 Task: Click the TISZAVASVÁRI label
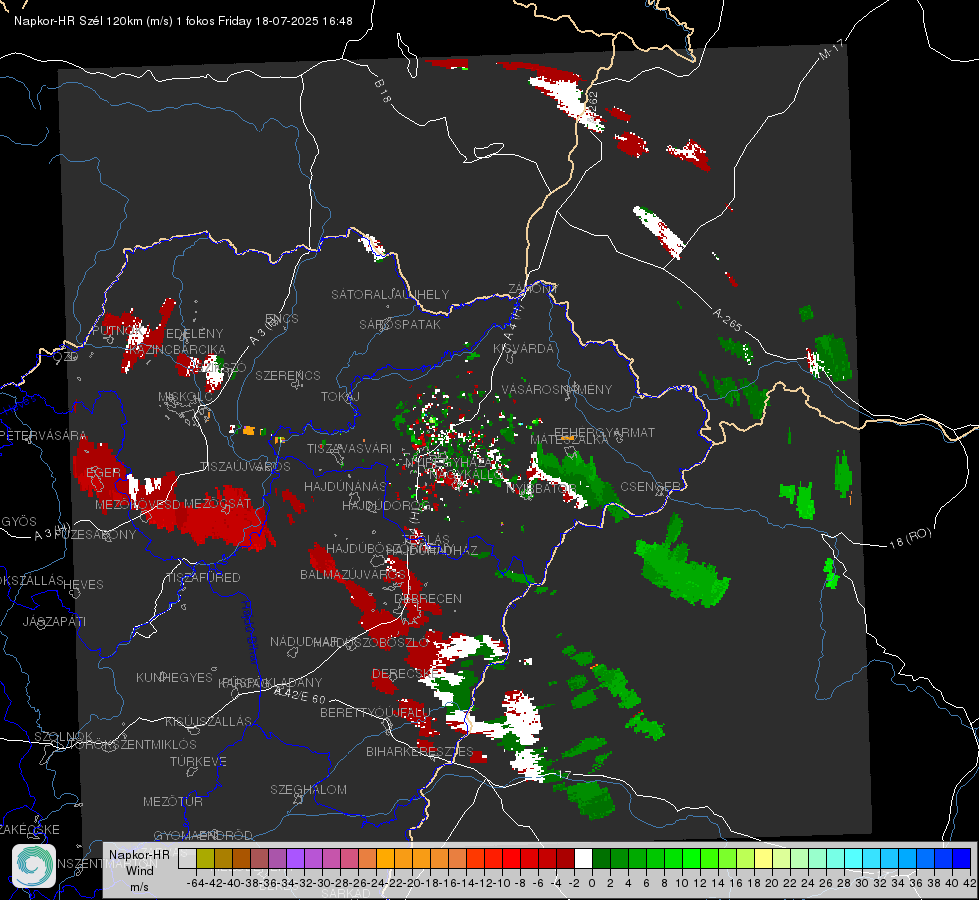[x=350, y=448]
